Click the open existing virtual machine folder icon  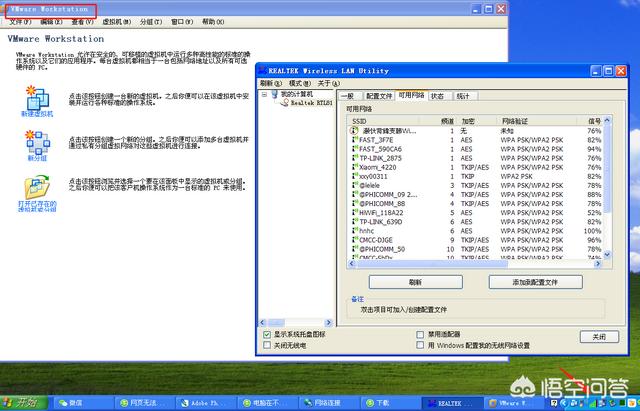point(37,187)
